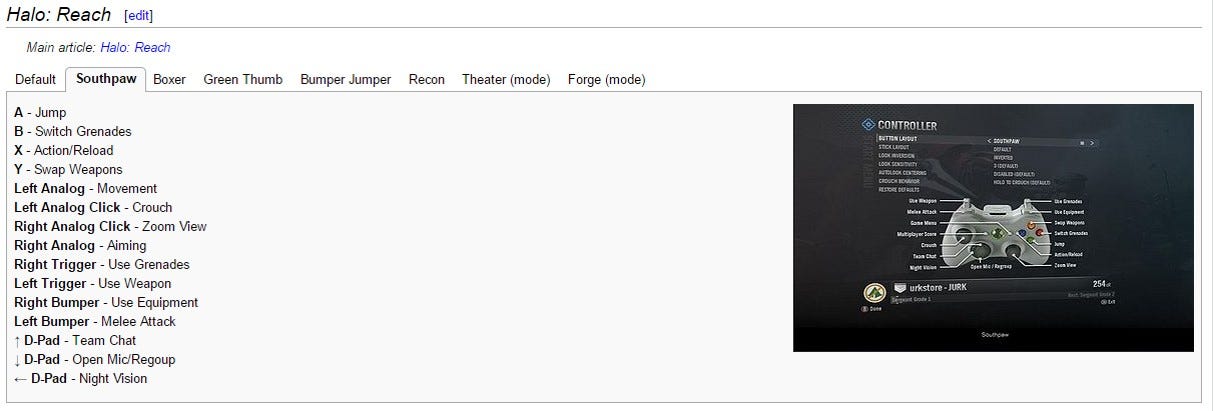The height and width of the screenshot is (411, 1213).
Task: Click the 'Halo: Reach' section heading
Action: [59, 15]
